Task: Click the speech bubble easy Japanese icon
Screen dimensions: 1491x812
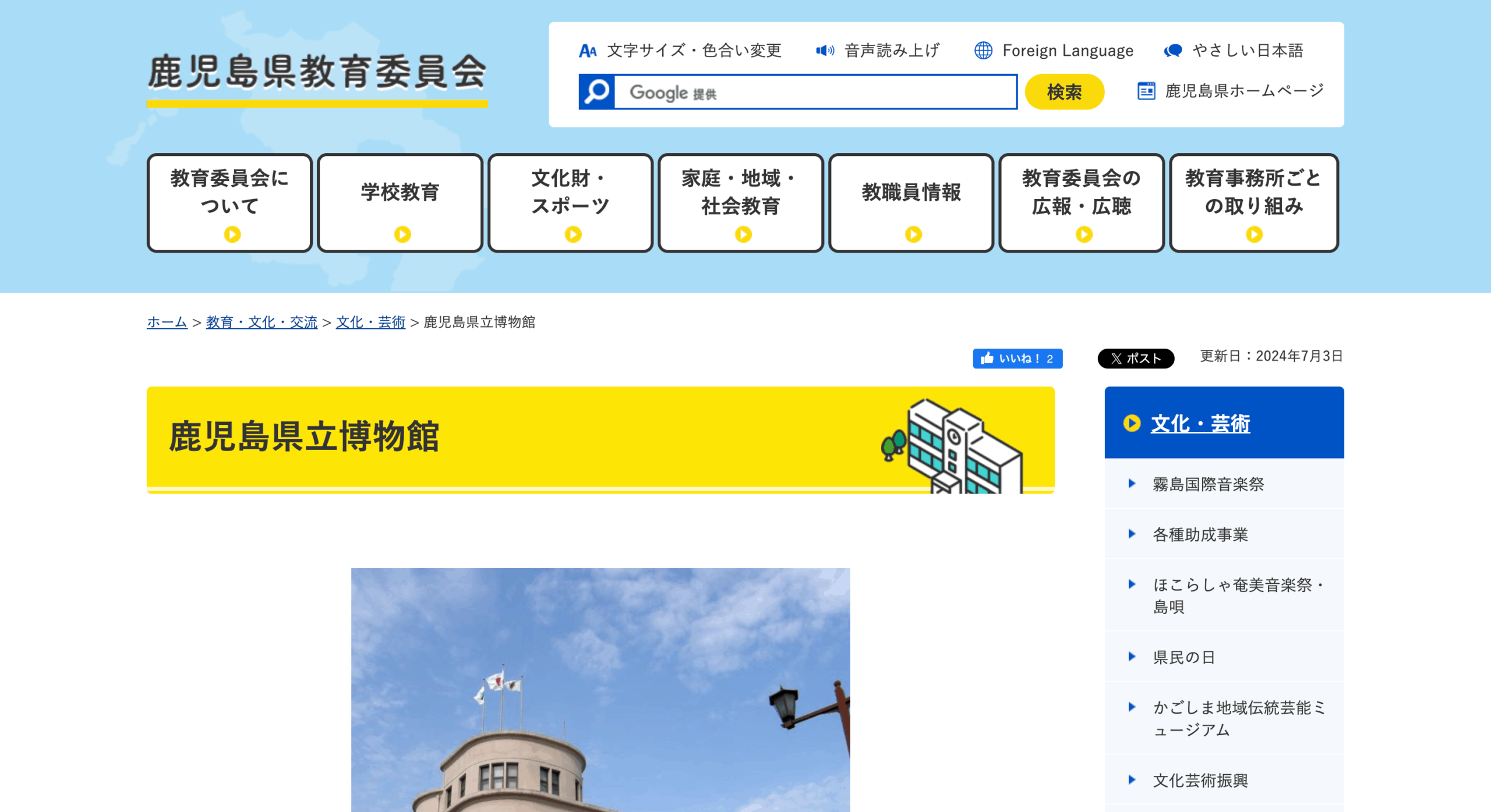Action: [1173, 51]
